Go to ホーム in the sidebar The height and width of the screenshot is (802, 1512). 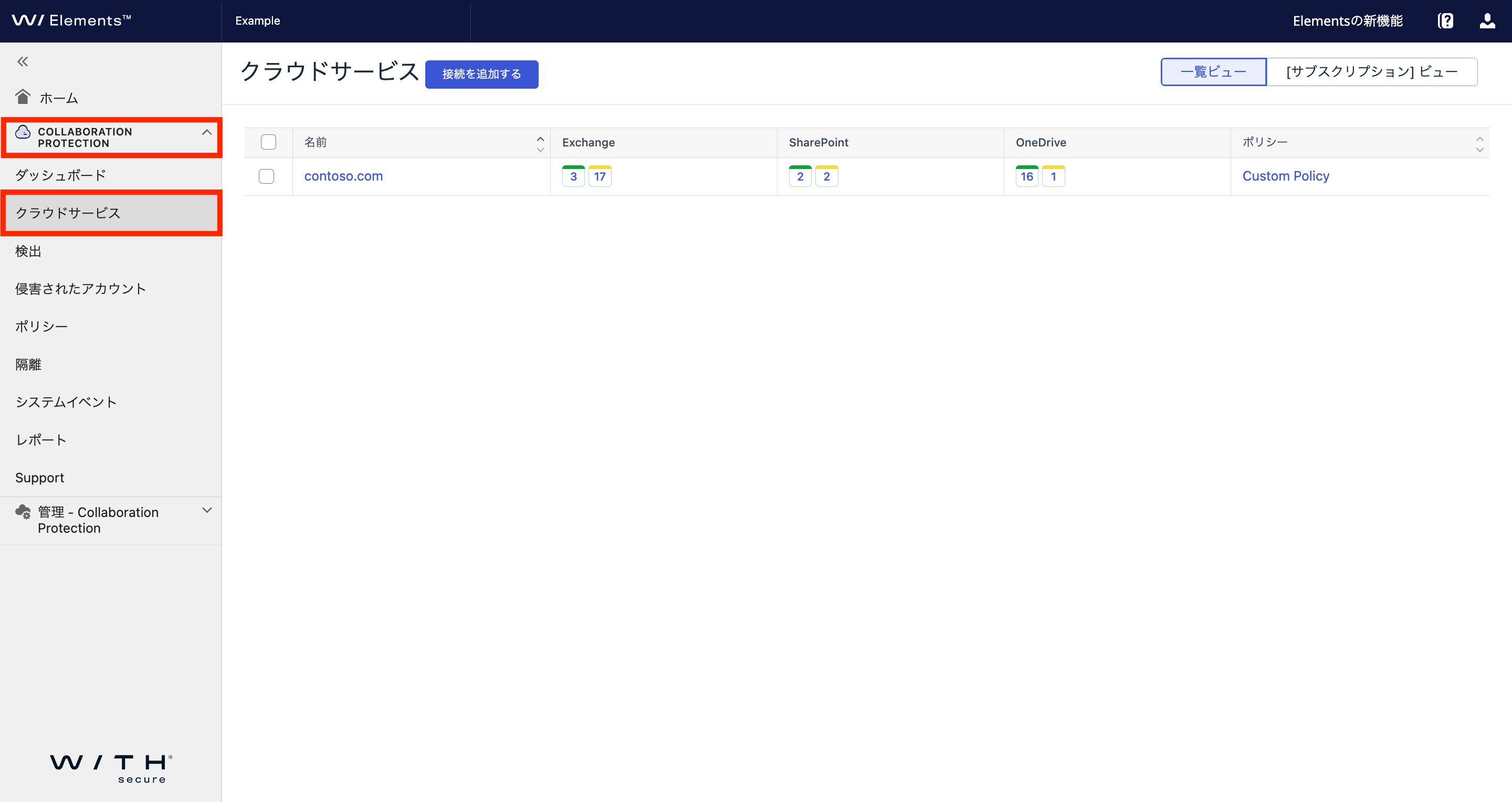coord(111,98)
